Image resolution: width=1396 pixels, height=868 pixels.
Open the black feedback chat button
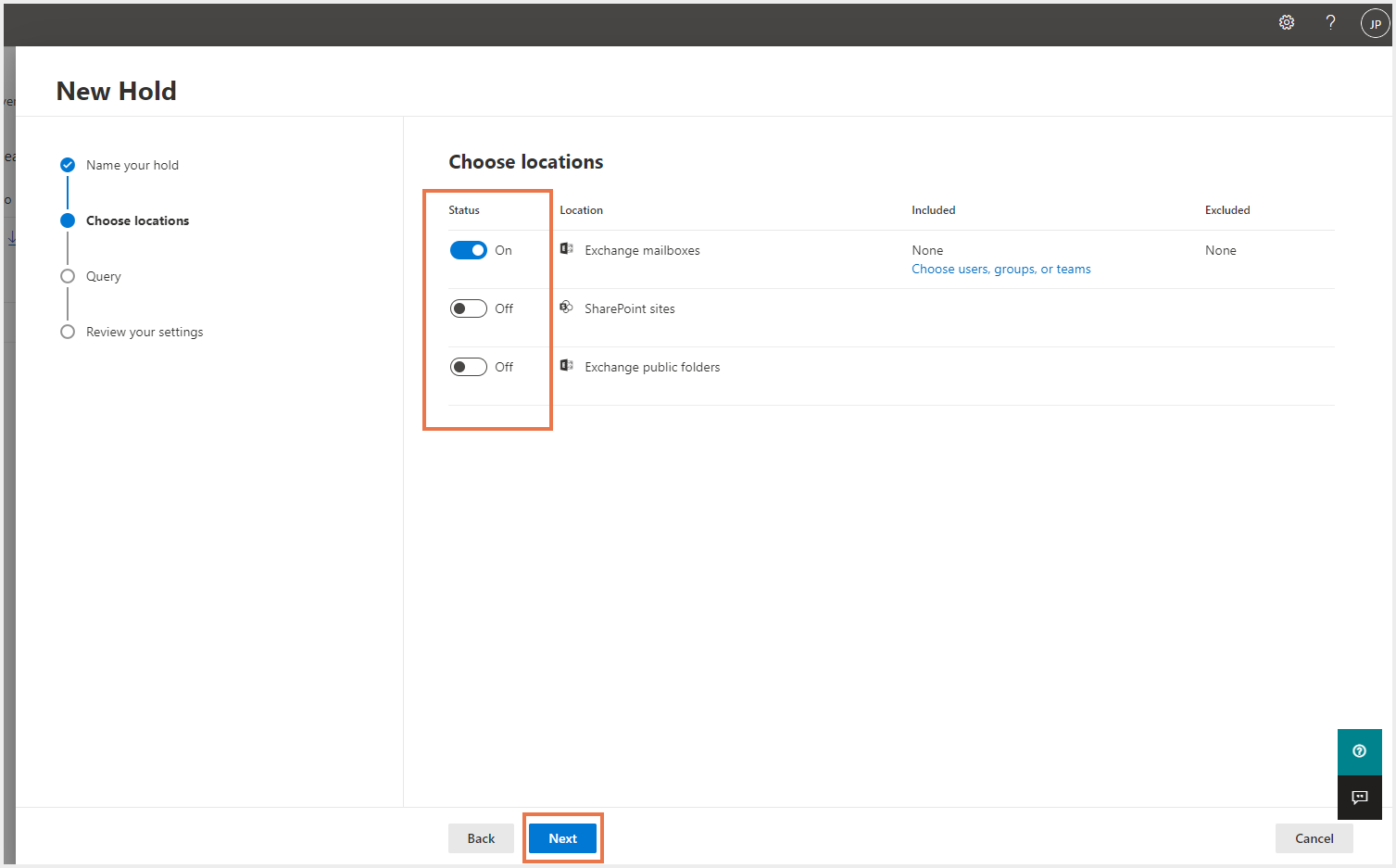pyautogui.click(x=1359, y=798)
